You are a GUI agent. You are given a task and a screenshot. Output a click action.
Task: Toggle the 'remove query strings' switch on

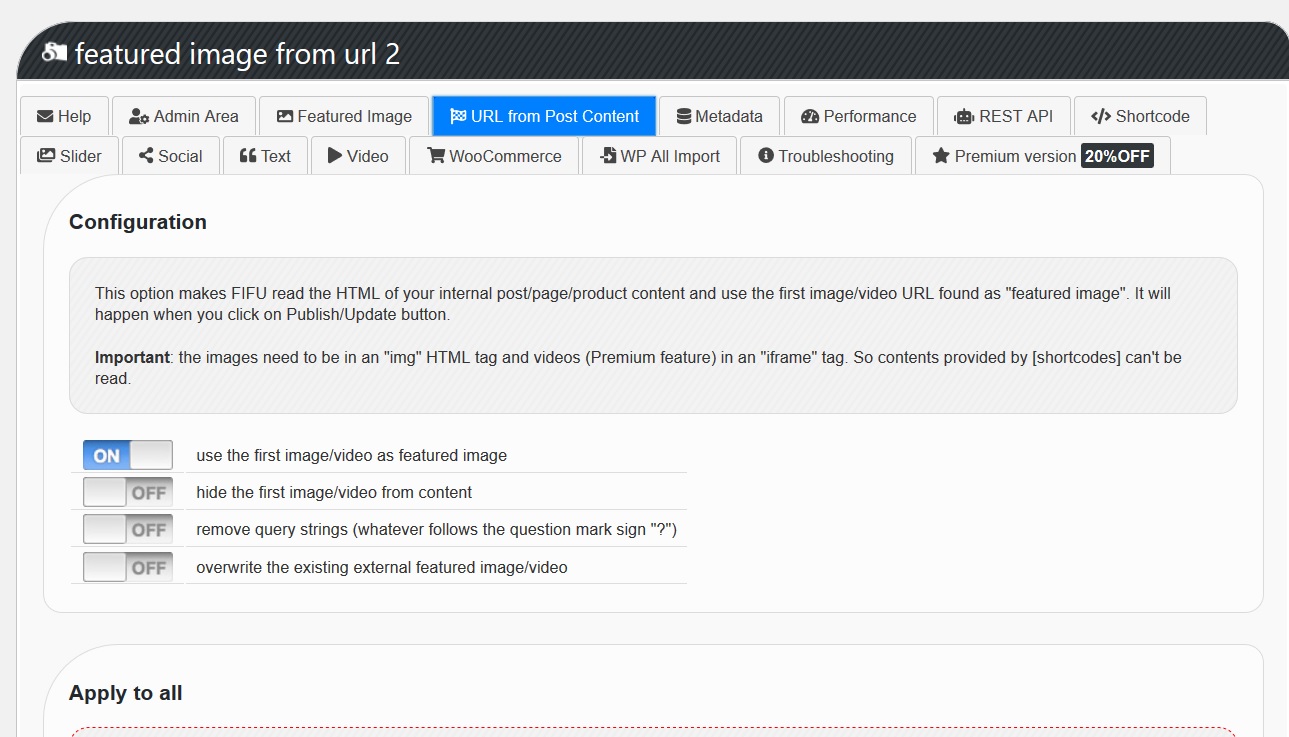128,529
